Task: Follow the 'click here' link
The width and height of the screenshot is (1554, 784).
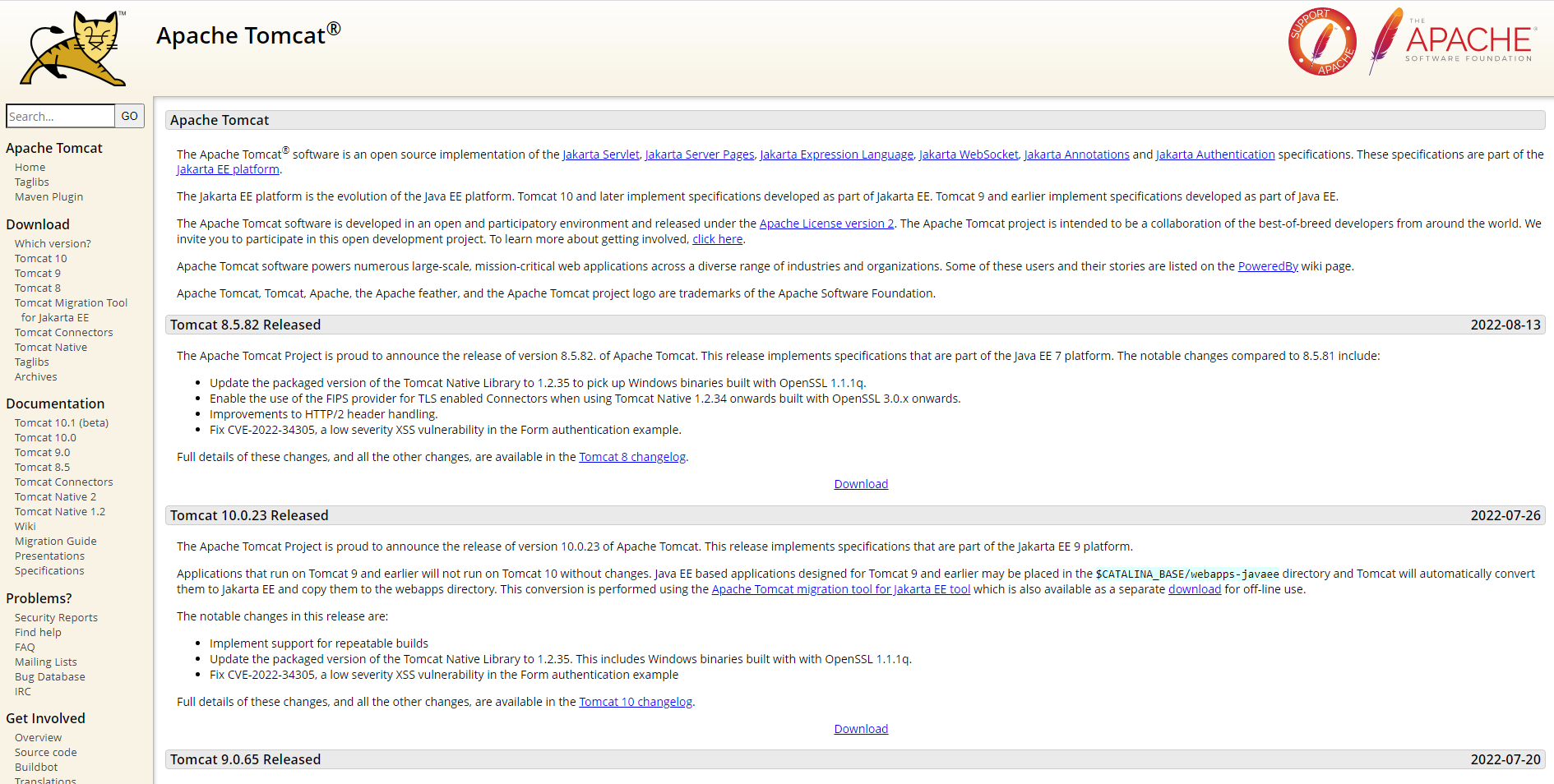Action: [718, 239]
